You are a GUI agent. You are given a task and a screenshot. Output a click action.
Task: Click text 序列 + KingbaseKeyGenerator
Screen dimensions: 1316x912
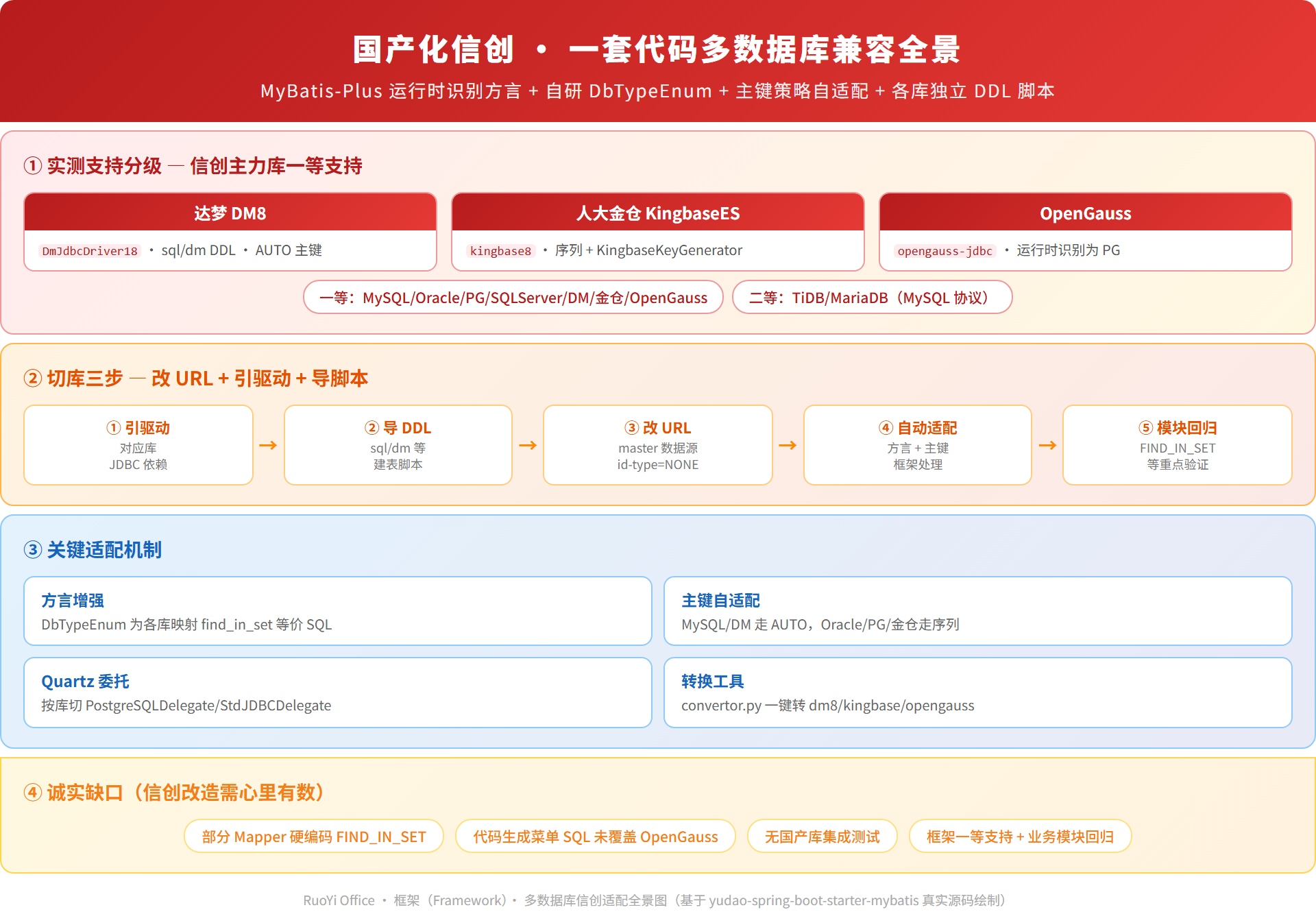648,250
